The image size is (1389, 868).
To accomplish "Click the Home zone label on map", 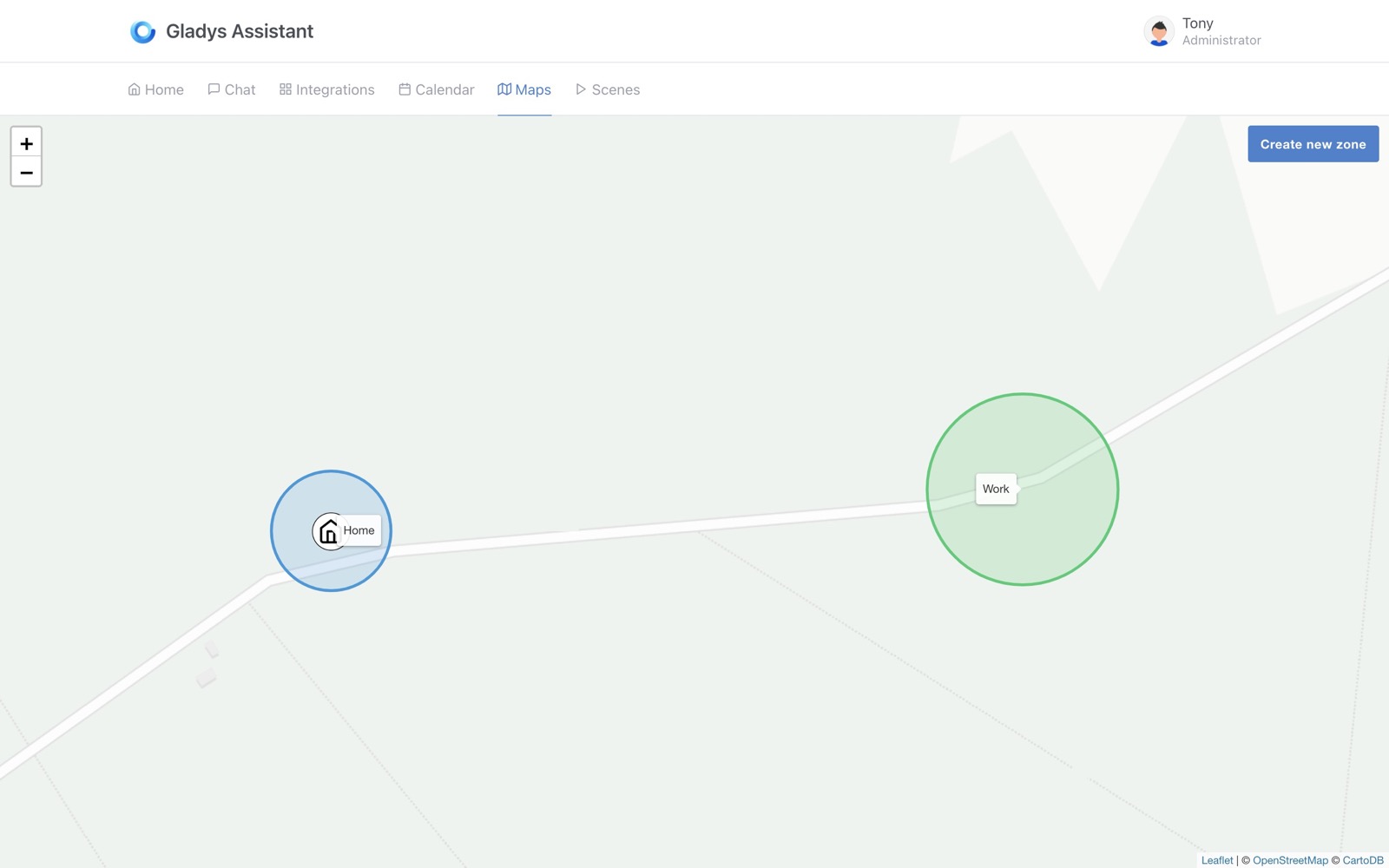I will click(x=360, y=530).
